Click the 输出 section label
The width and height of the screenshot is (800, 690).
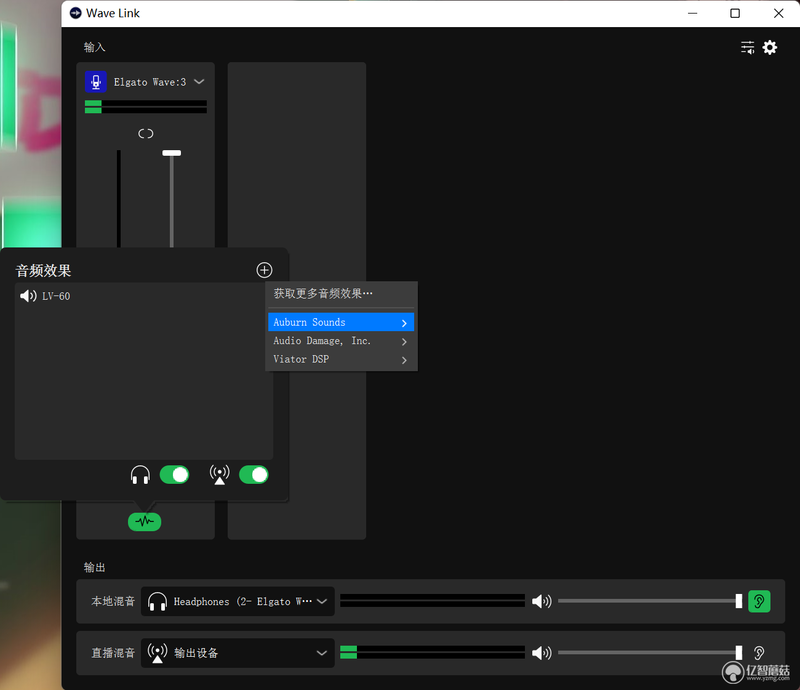pyautogui.click(x=94, y=568)
